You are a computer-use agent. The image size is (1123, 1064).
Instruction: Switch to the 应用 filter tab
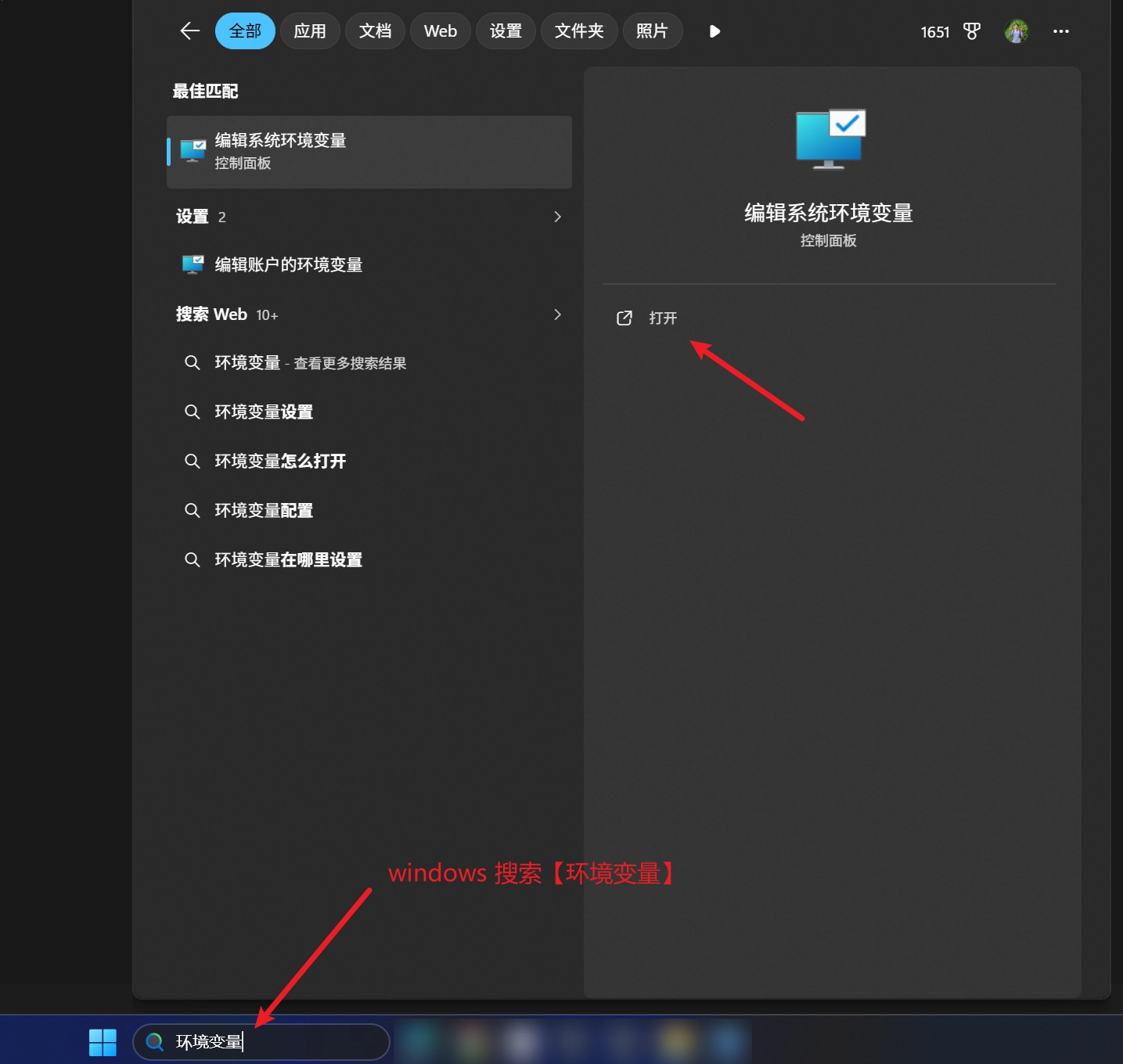point(310,31)
